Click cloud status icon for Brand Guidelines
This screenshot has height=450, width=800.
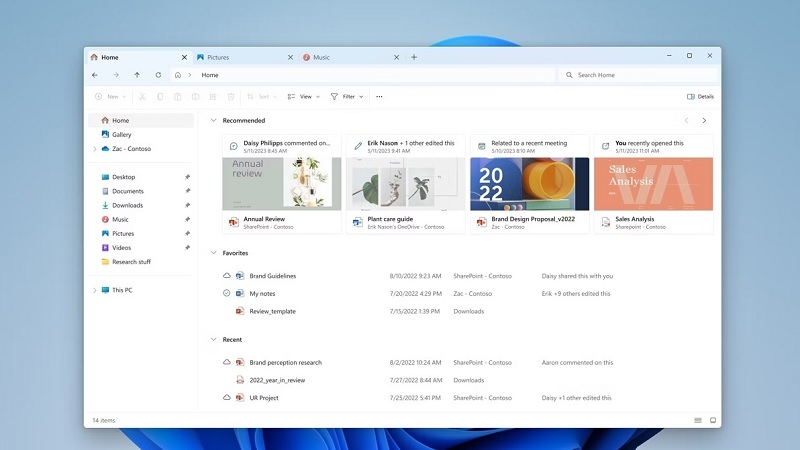227,276
